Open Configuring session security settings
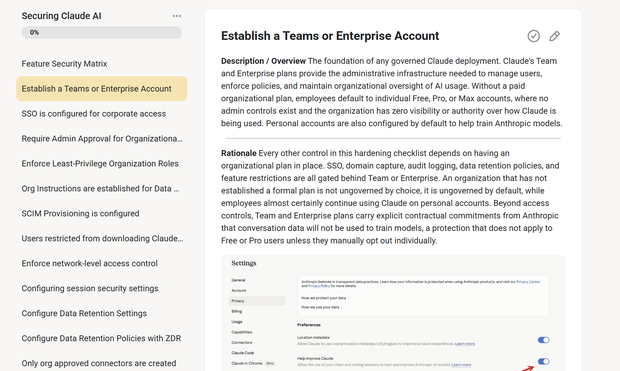This screenshot has height=371, width=620. (x=90, y=288)
